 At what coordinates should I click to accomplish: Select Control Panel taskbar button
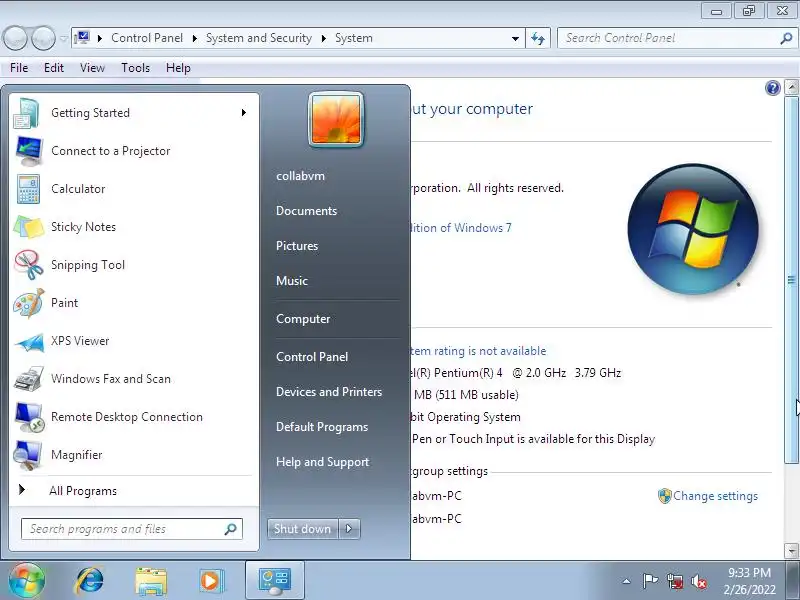click(x=275, y=581)
